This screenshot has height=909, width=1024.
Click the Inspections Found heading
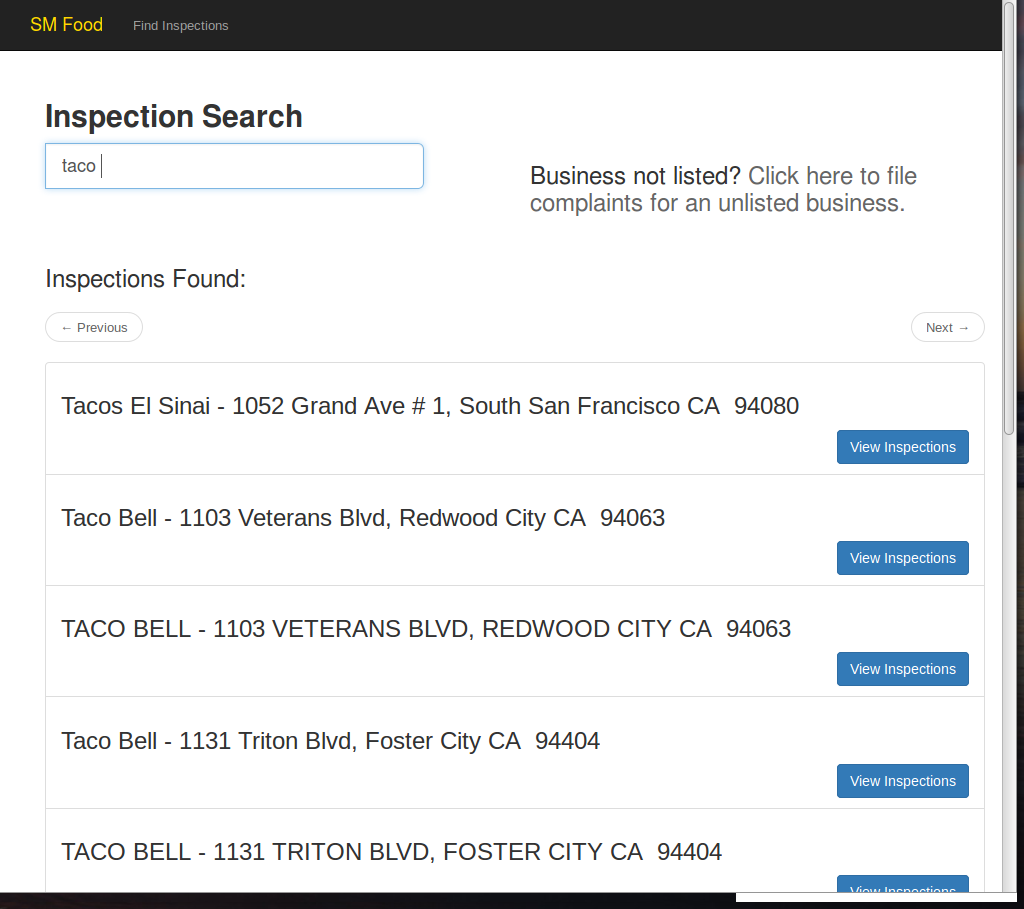[146, 279]
